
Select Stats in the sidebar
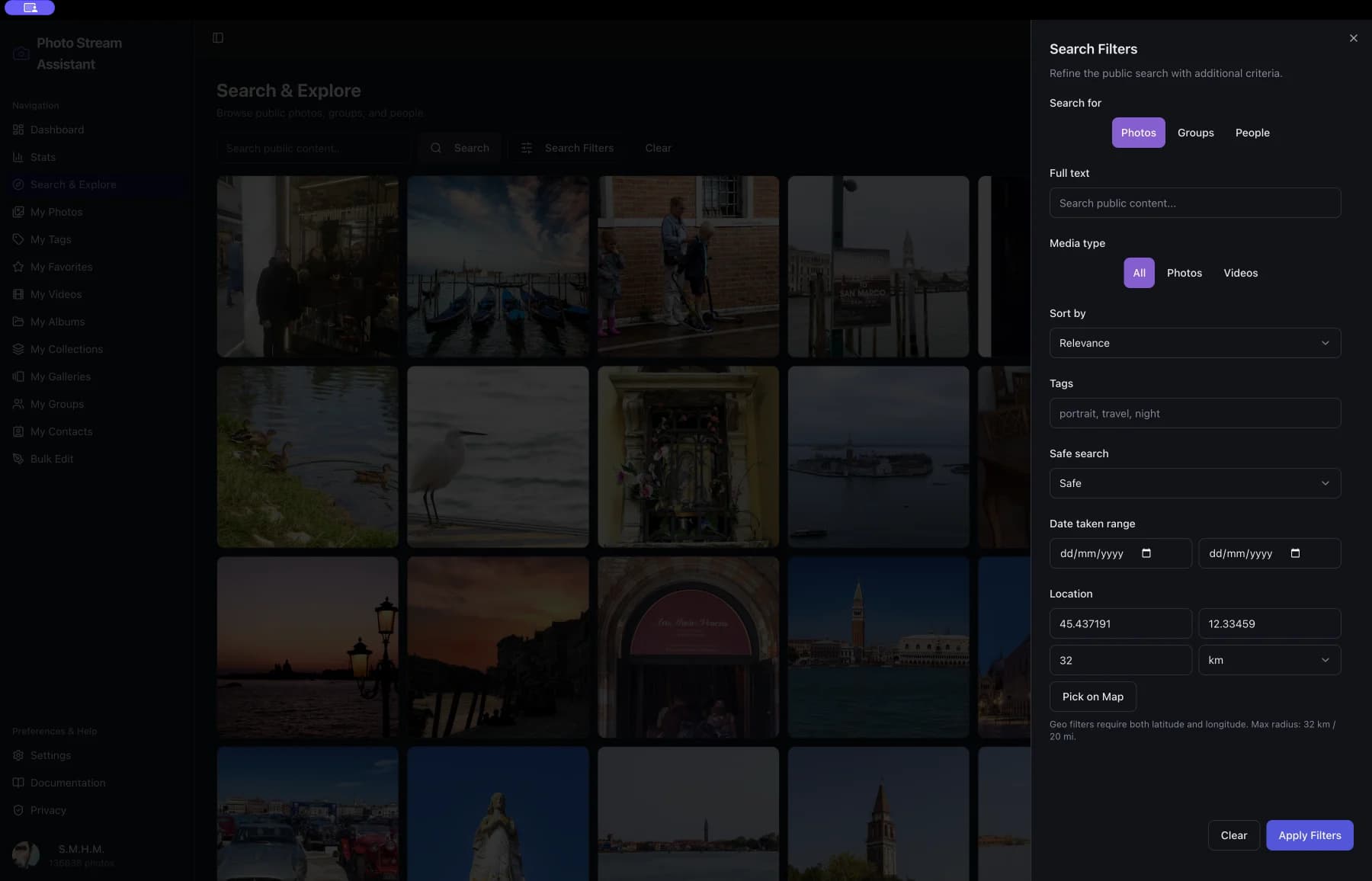click(x=43, y=157)
